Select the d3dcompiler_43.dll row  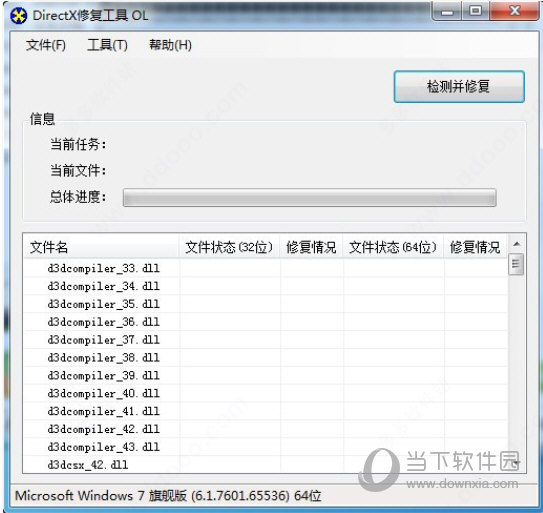click(x=266, y=447)
